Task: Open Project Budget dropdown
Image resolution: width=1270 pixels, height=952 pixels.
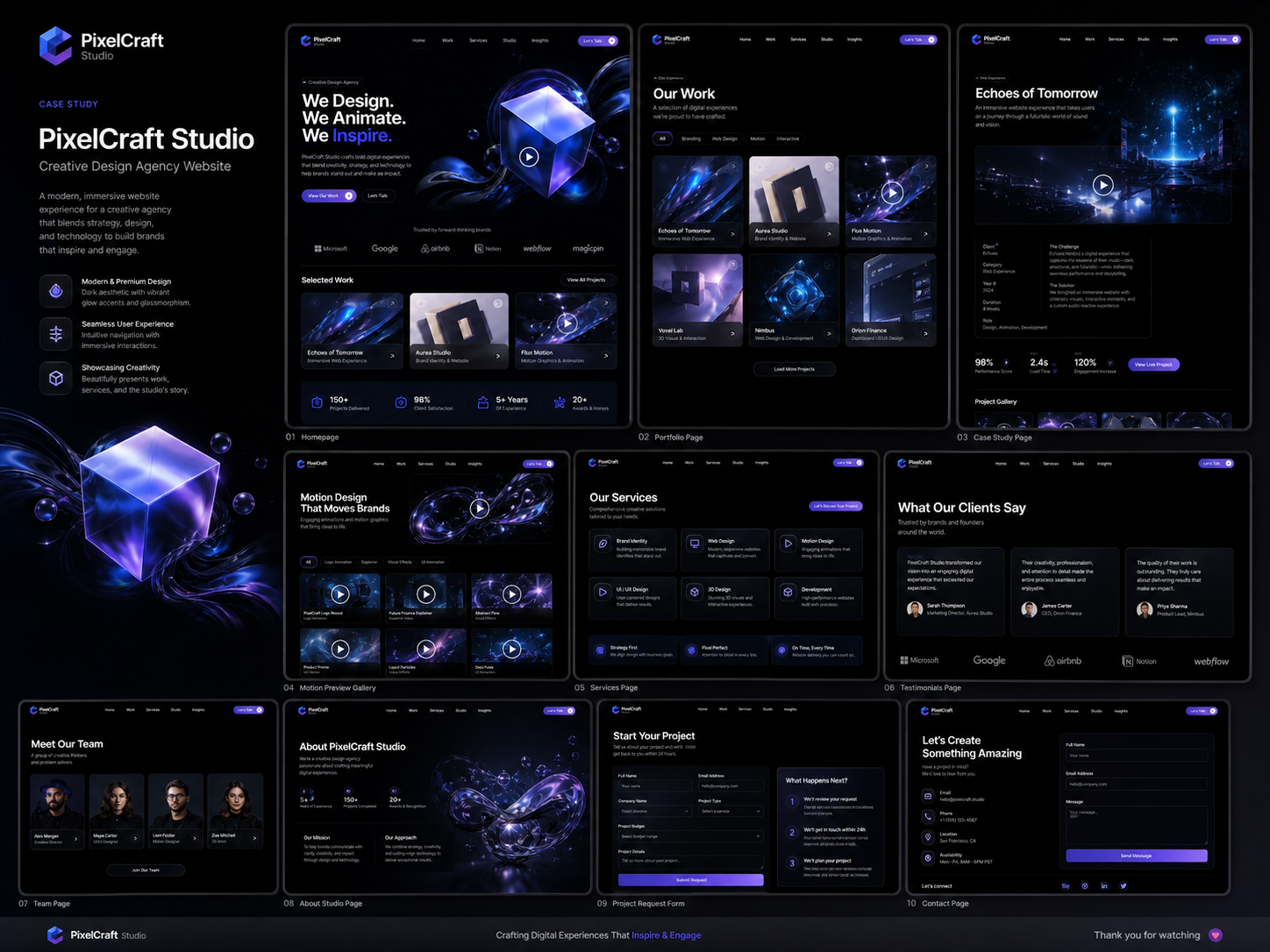Action: tap(690, 836)
